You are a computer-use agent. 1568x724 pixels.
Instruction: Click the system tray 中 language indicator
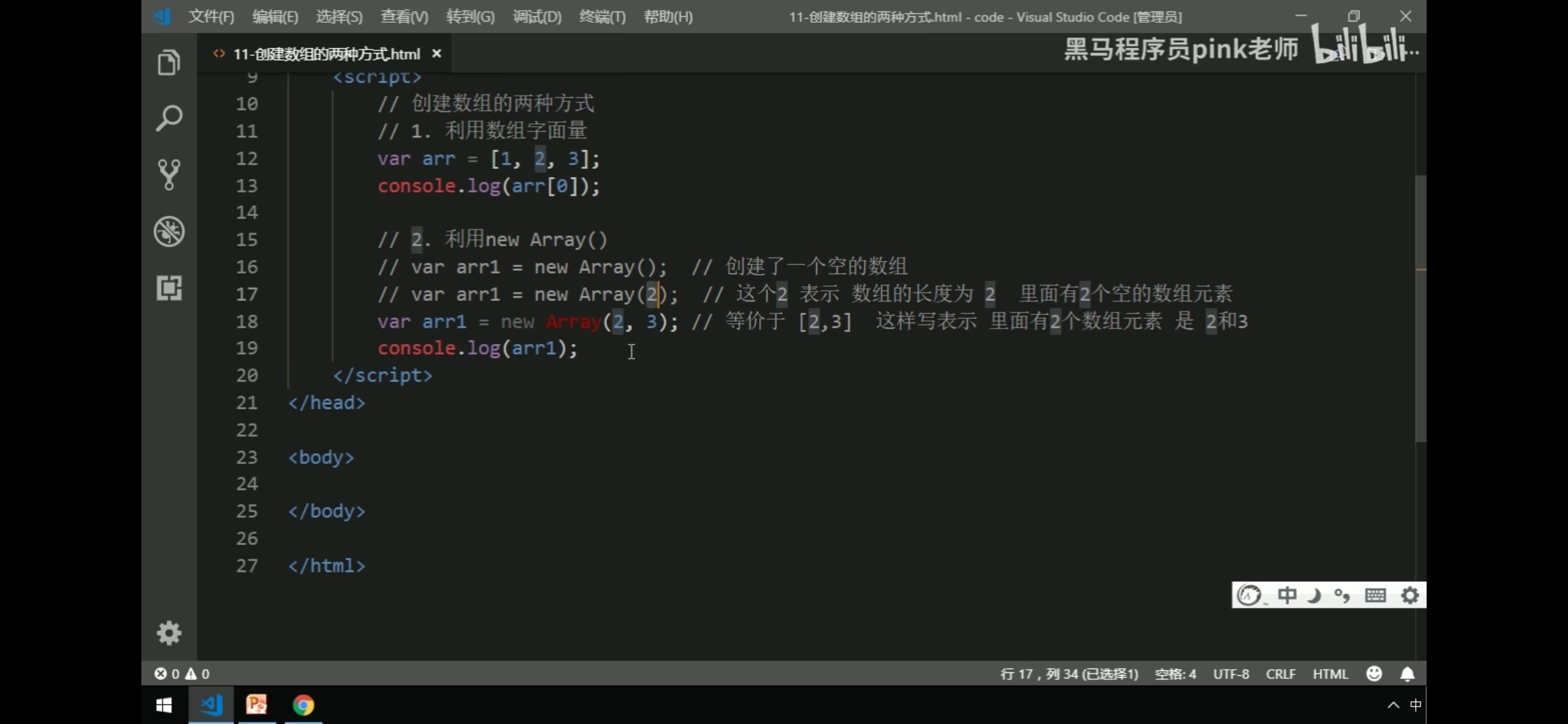[x=1415, y=705]
